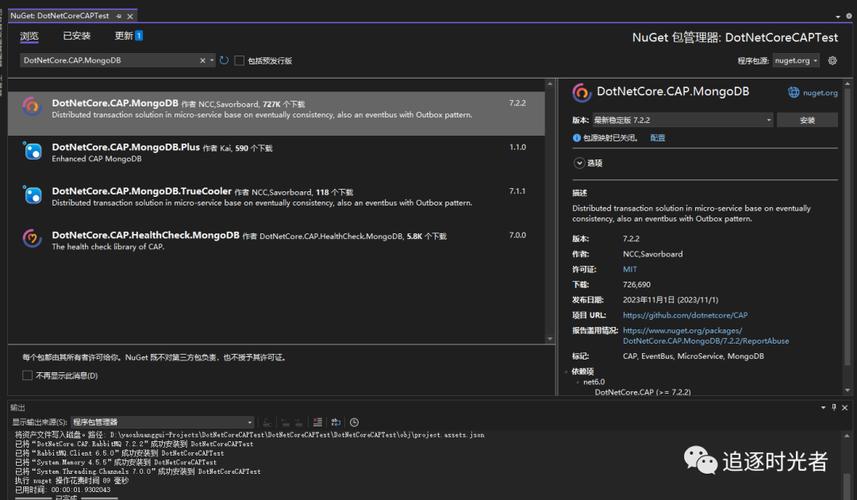
Task: Click the package list scroll-down arrow
Action: (550, 339)
